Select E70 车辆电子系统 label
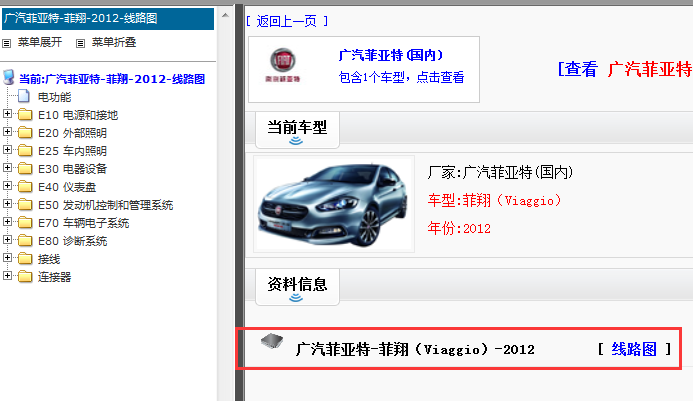Screen dimensions: 693x401 [84, 223]
